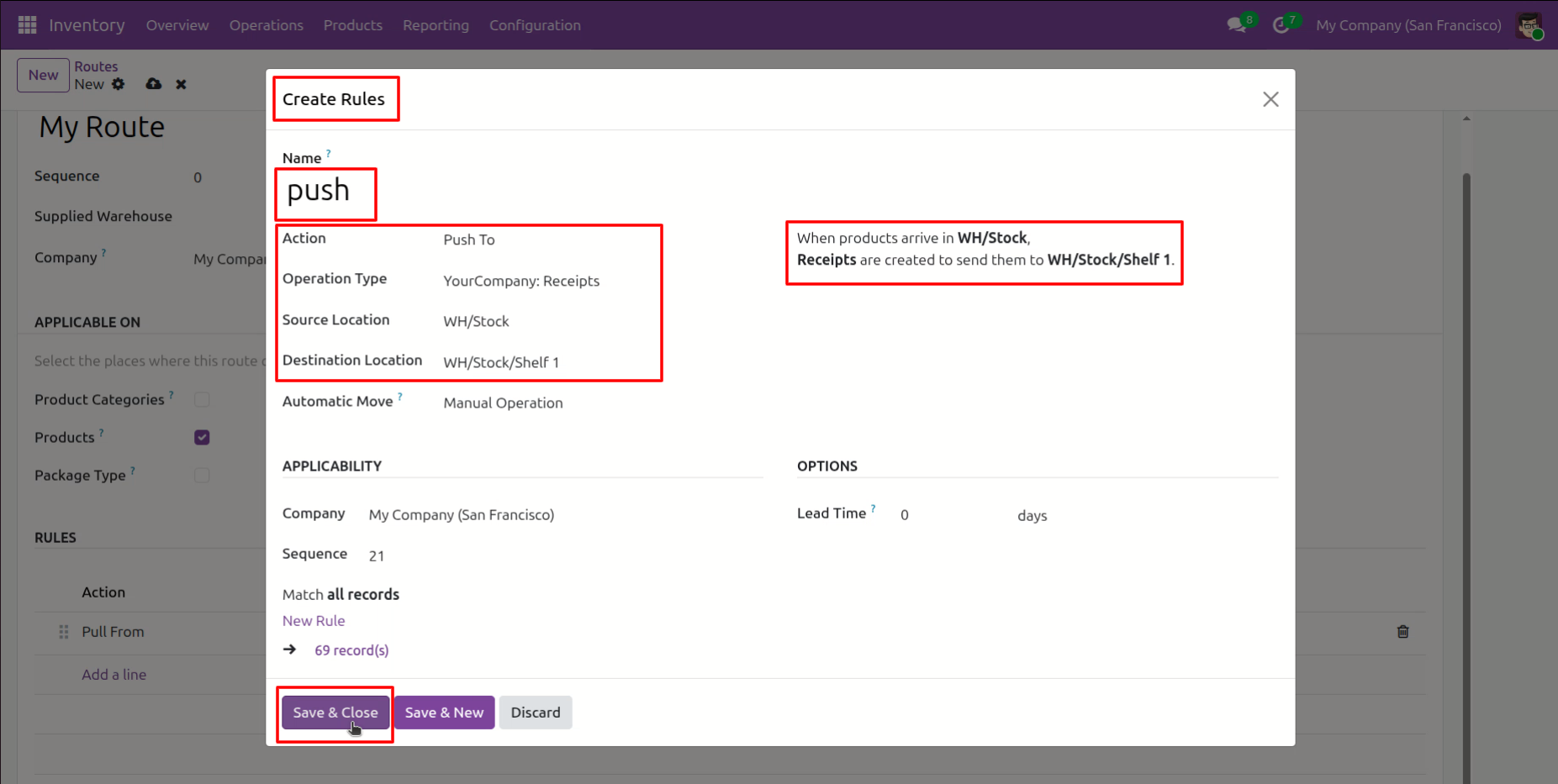Screen dimensions: 1558x784
Task: Click the New Rule link
Action: 314,620
